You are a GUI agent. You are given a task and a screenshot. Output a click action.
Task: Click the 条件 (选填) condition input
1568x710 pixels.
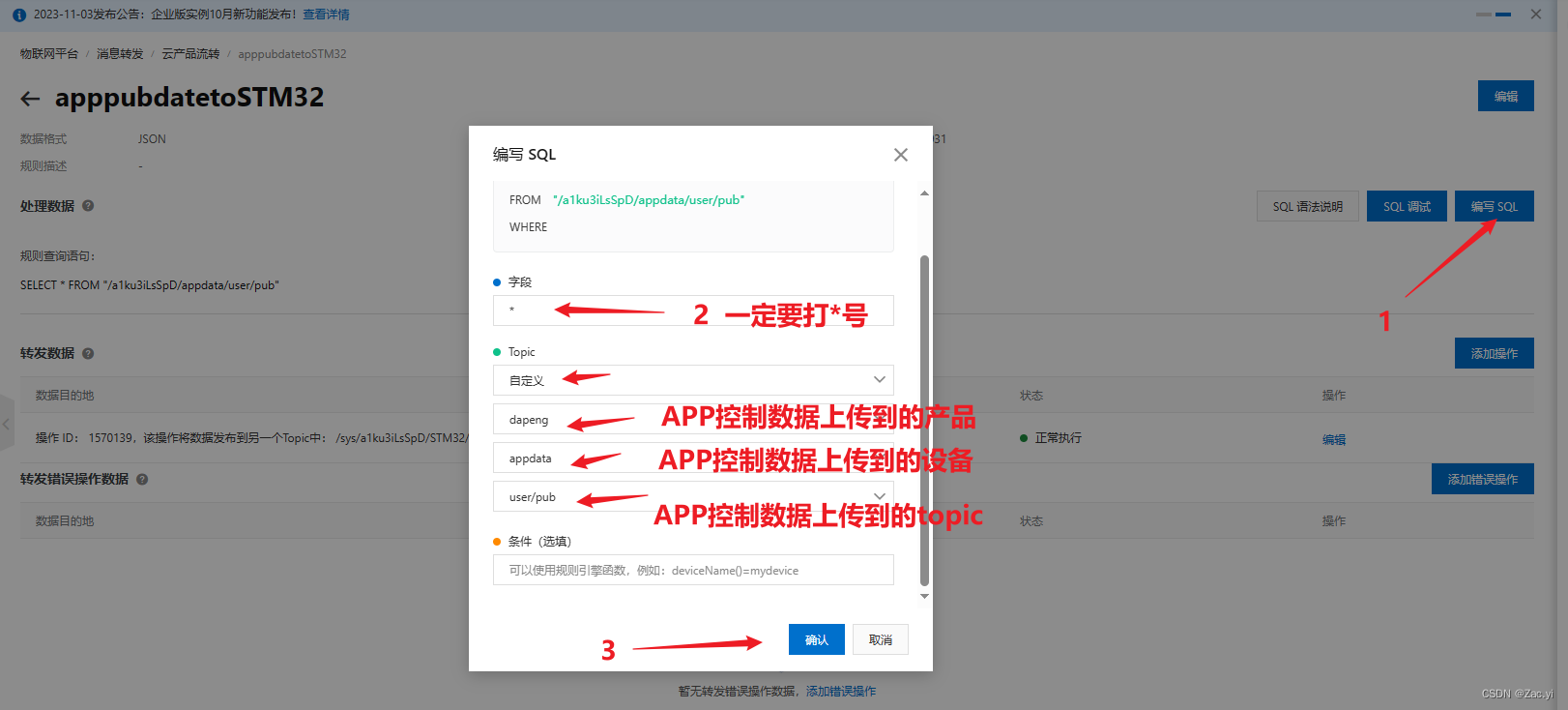click(x=693, y=570)
